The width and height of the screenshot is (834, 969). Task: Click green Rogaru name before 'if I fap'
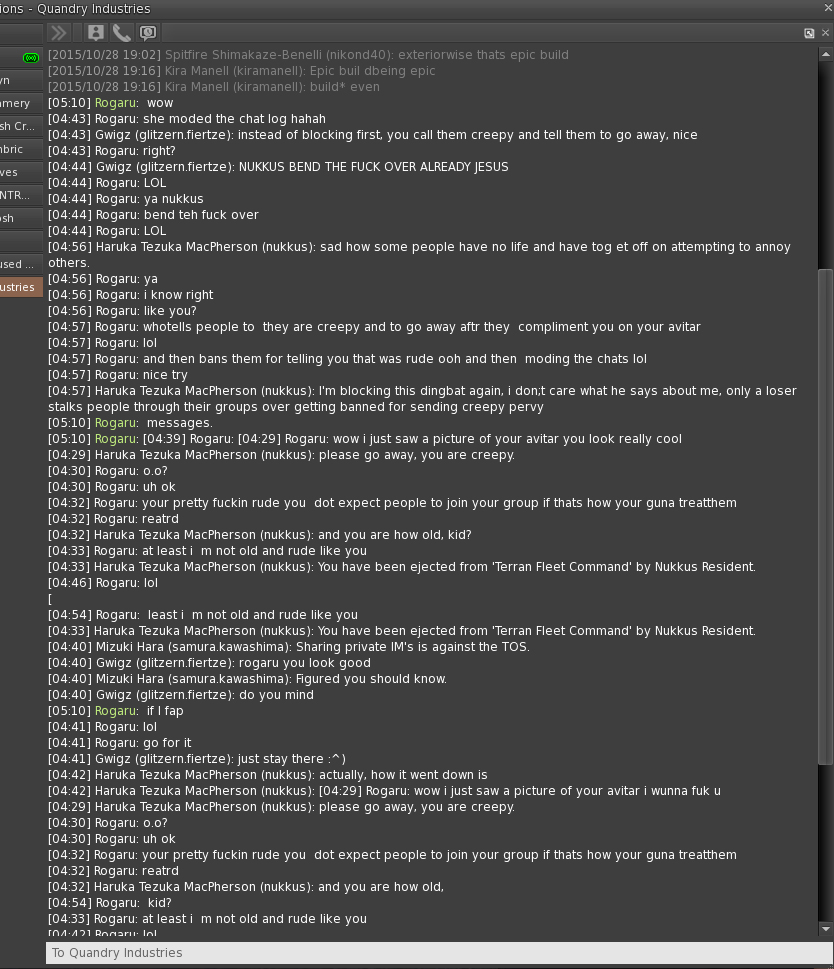pos(116,711)
